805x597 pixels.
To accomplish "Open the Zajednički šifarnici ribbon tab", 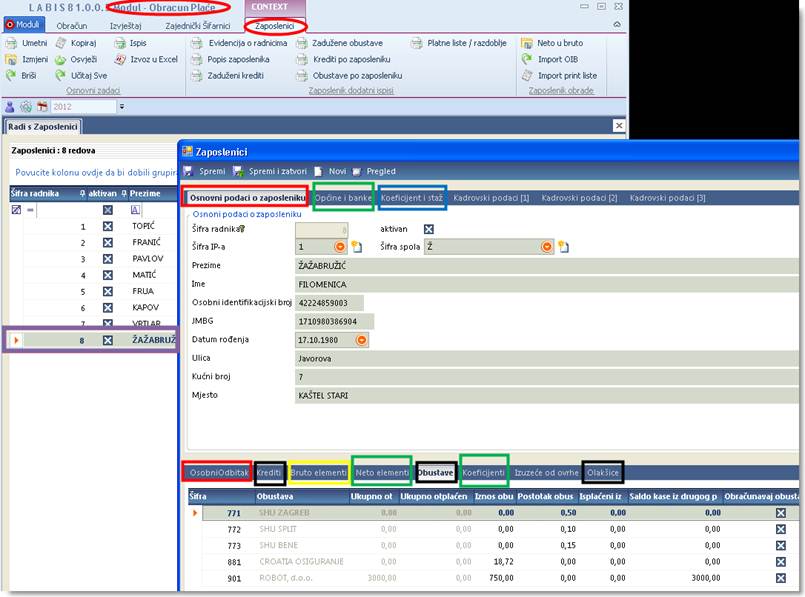I will click(x=198, y=26).
